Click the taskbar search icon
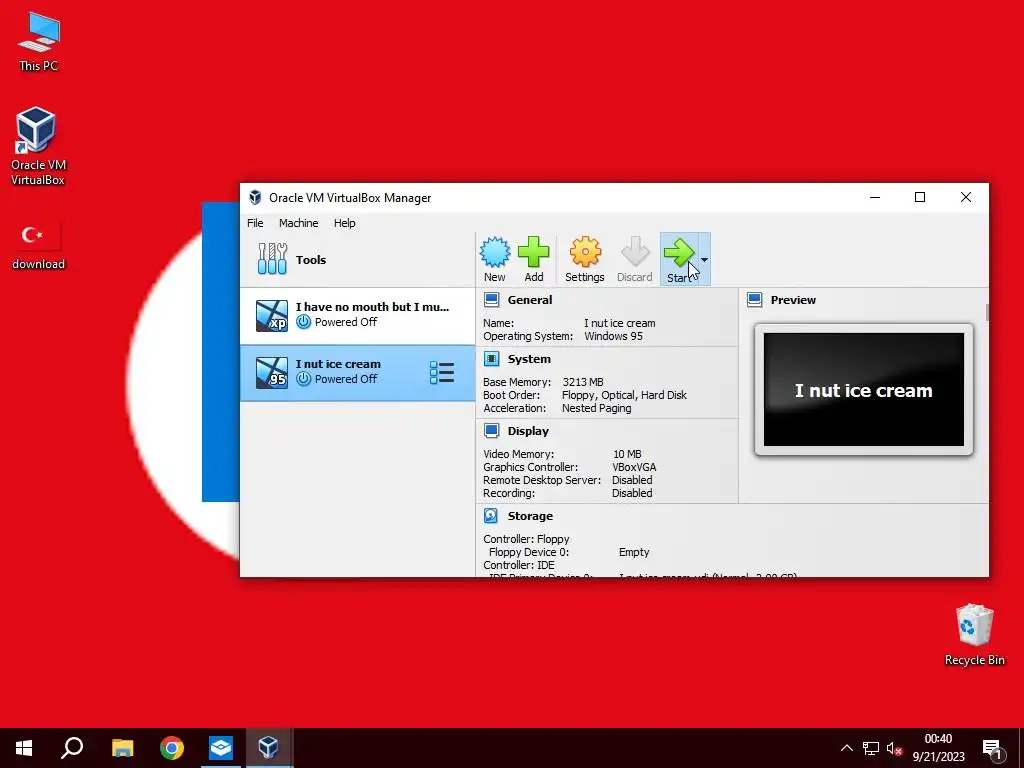1024x768 pixels. coord(72,748)
